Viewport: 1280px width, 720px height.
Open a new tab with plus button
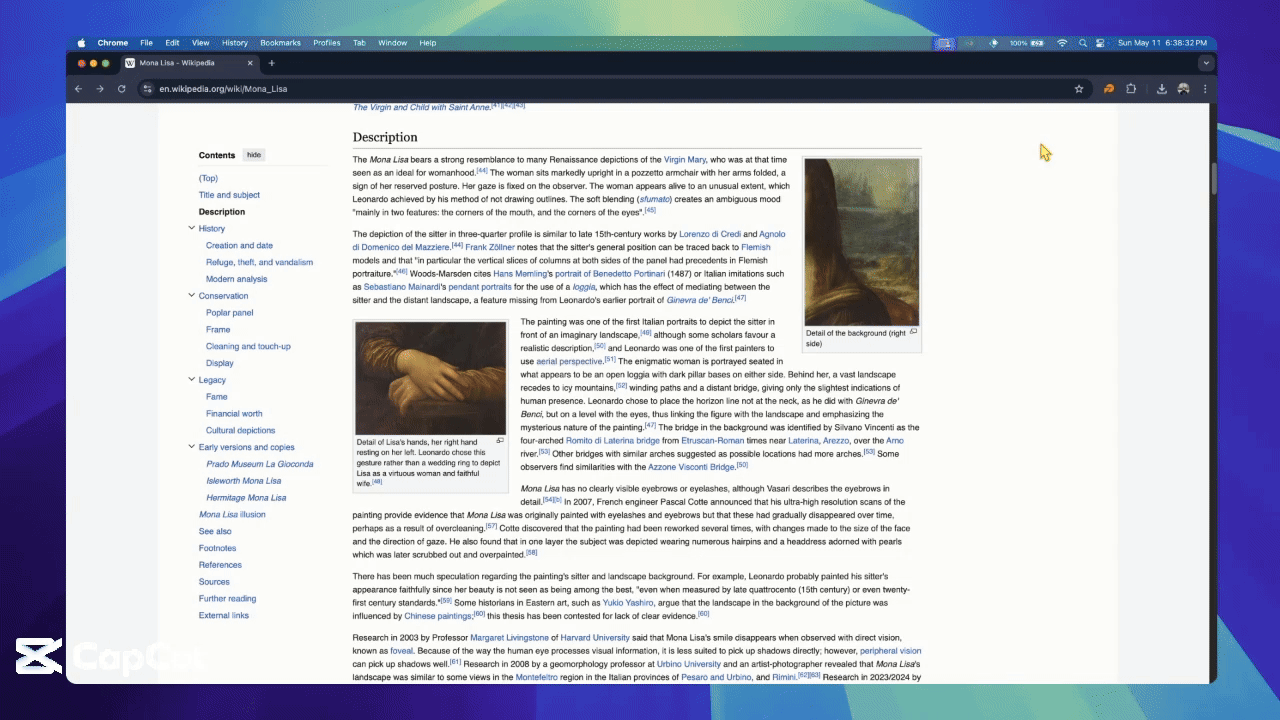click(x=271, y=63)
